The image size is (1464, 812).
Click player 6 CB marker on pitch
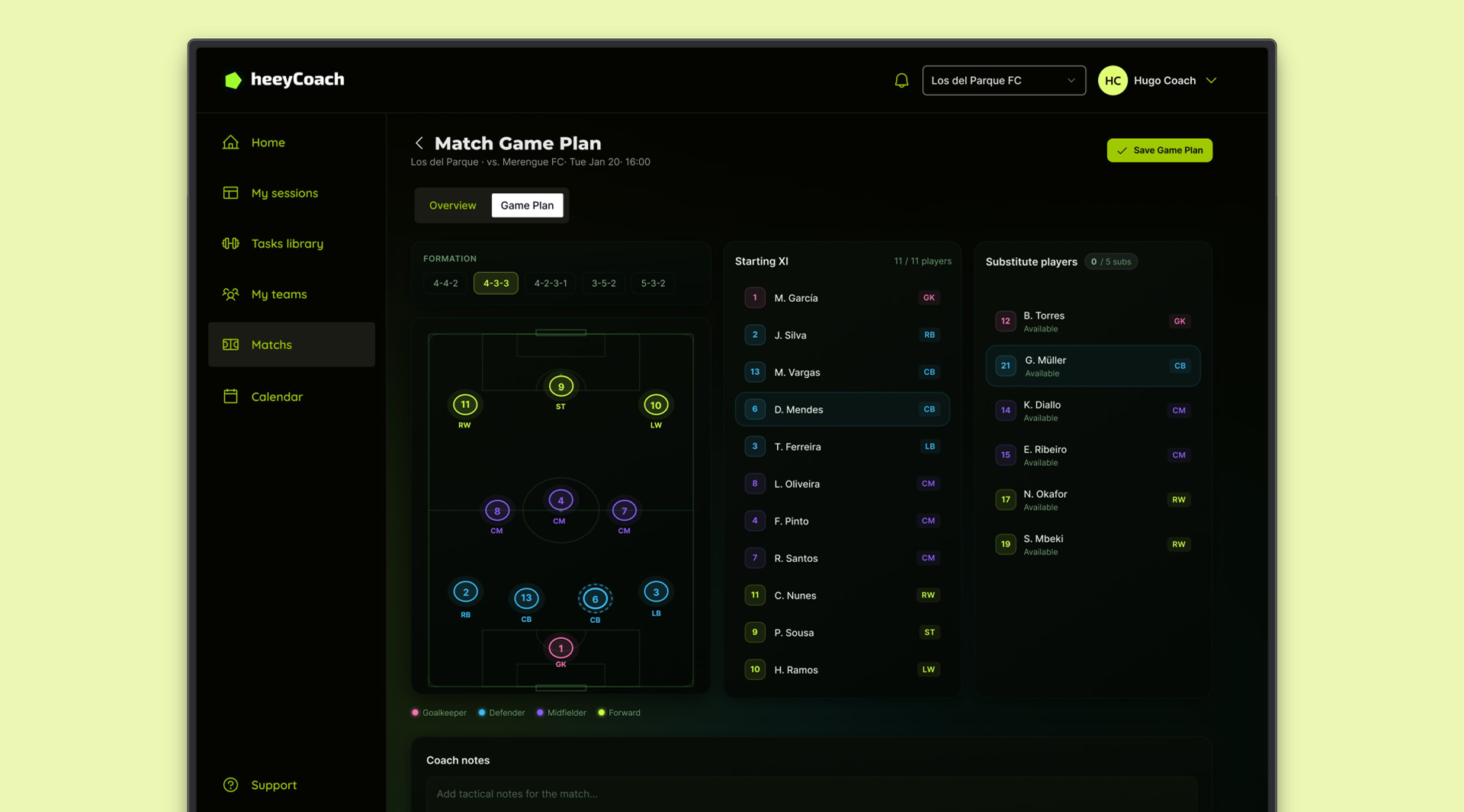tap(595, 599)
